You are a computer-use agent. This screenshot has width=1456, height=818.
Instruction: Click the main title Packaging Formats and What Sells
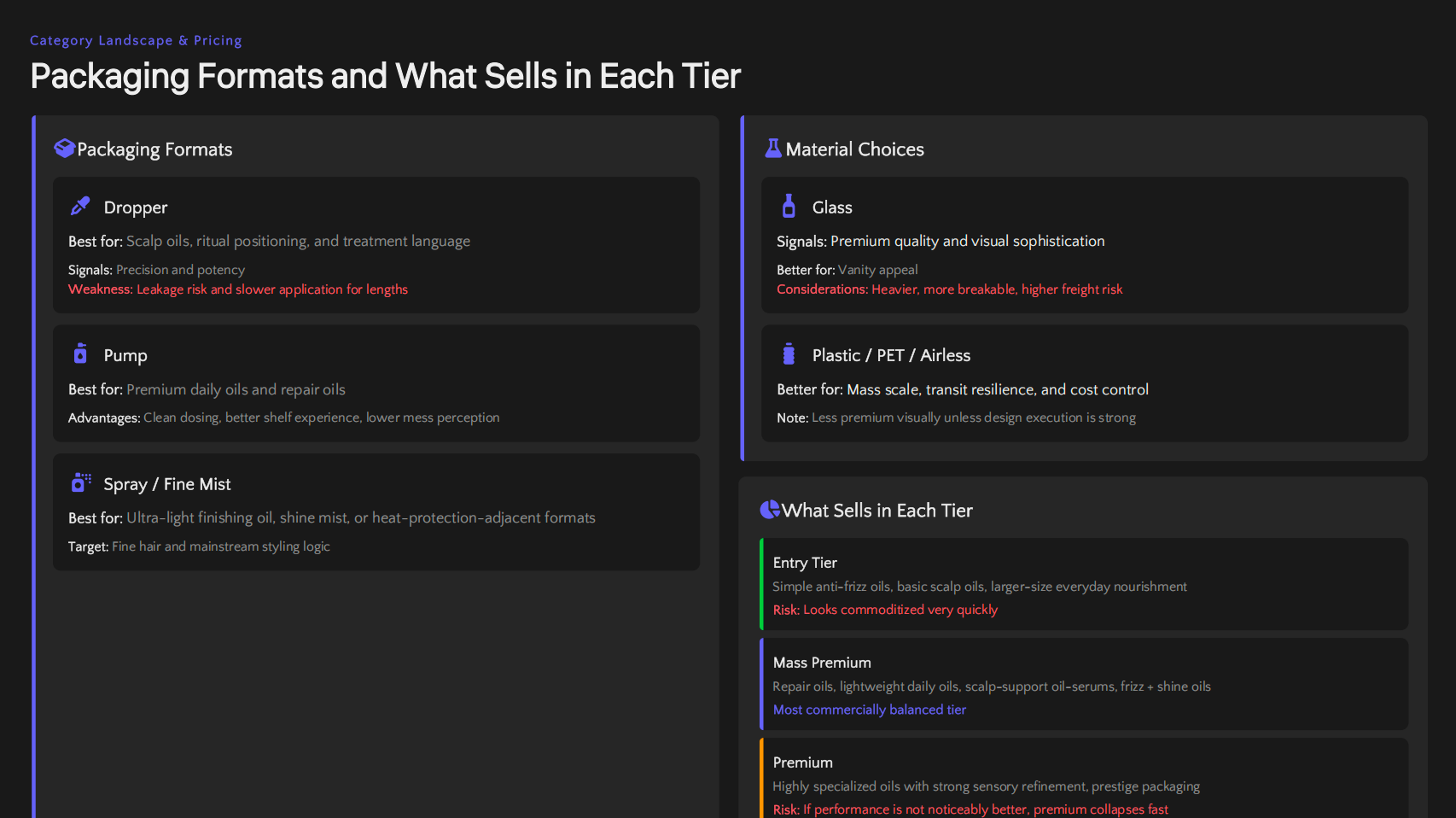385,76
